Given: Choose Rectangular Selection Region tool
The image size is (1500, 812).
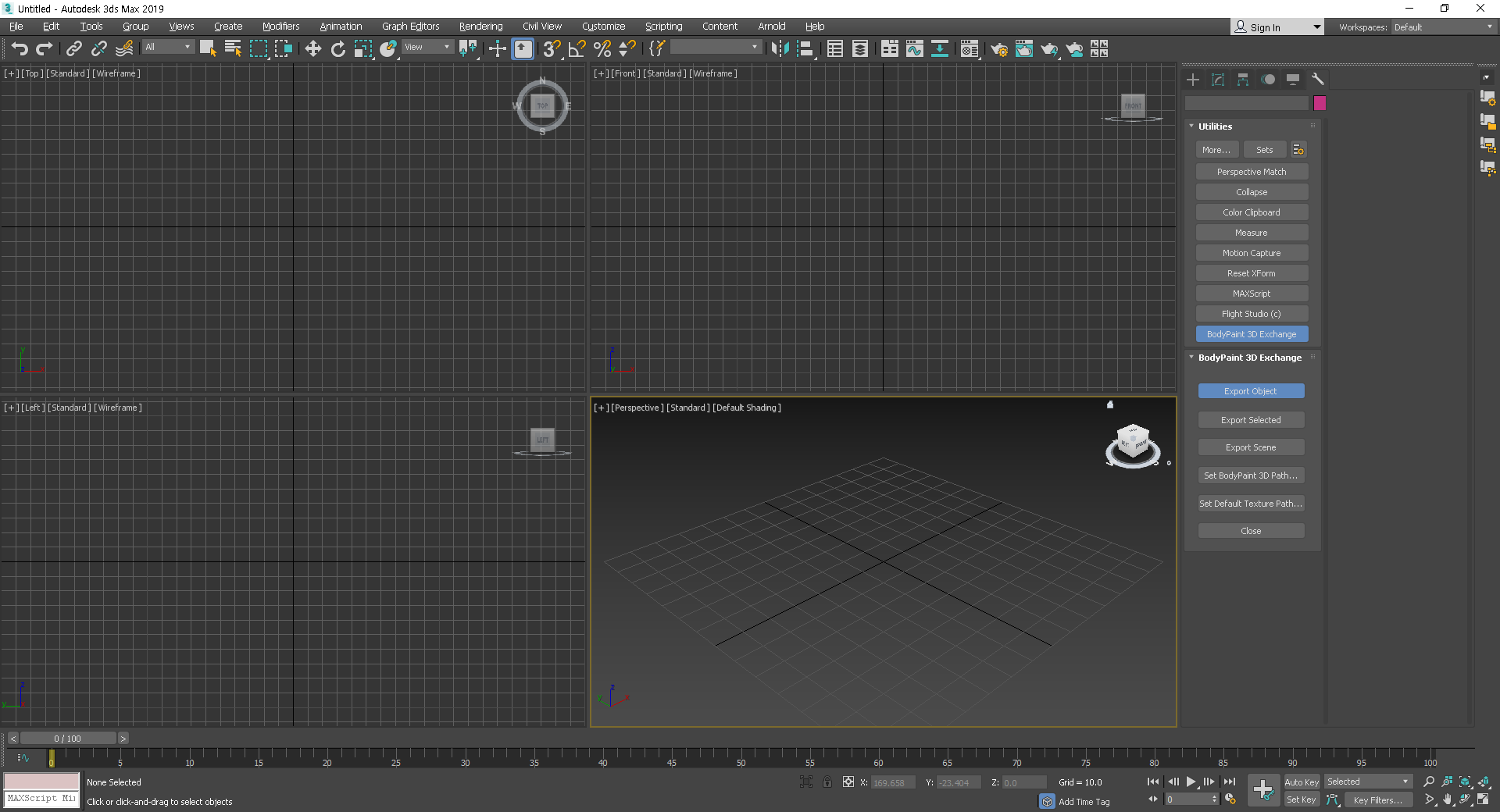Looking at the screenshot, I should (258, 48).
